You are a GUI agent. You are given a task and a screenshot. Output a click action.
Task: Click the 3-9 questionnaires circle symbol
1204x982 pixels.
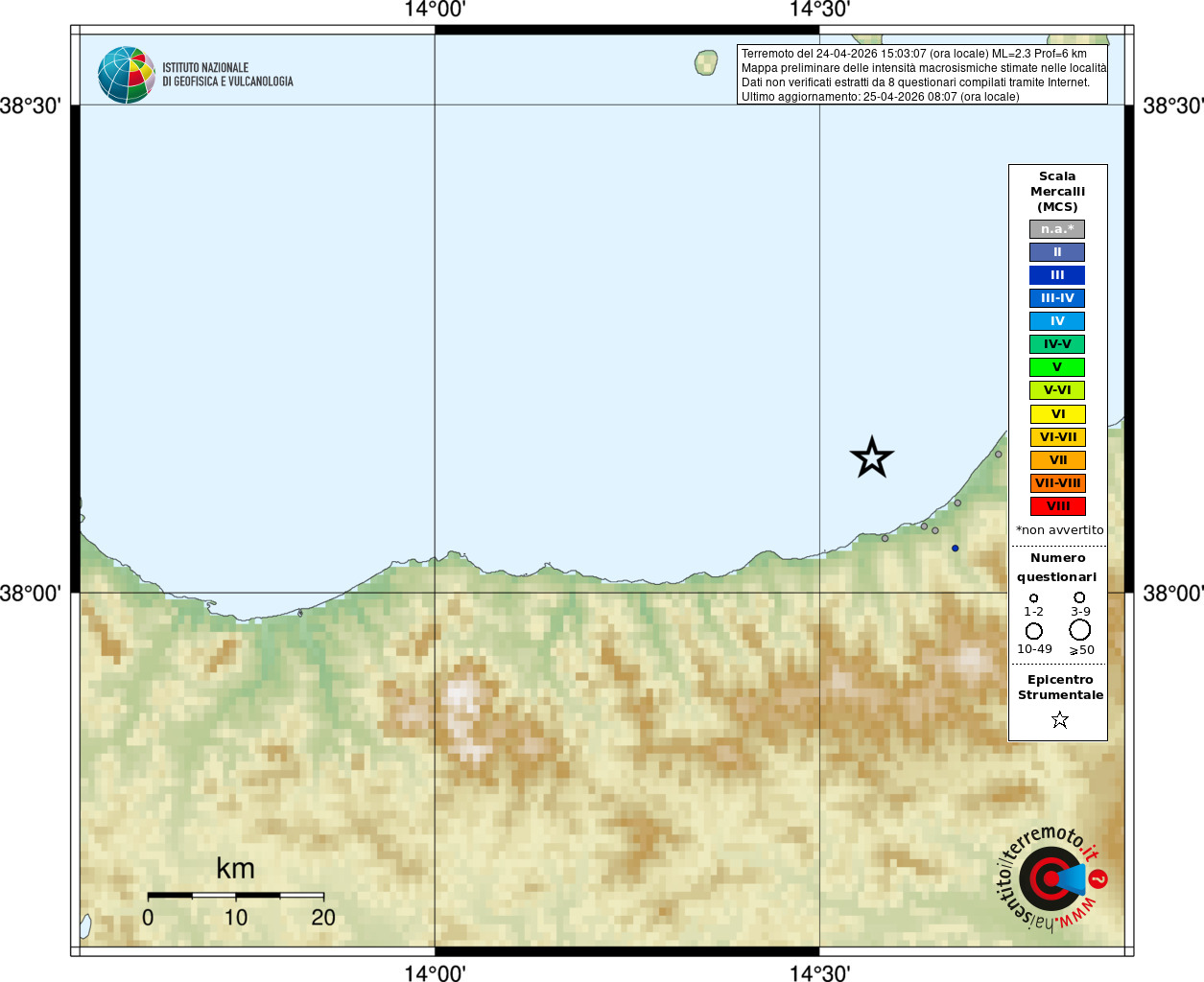pos(1079,597)
